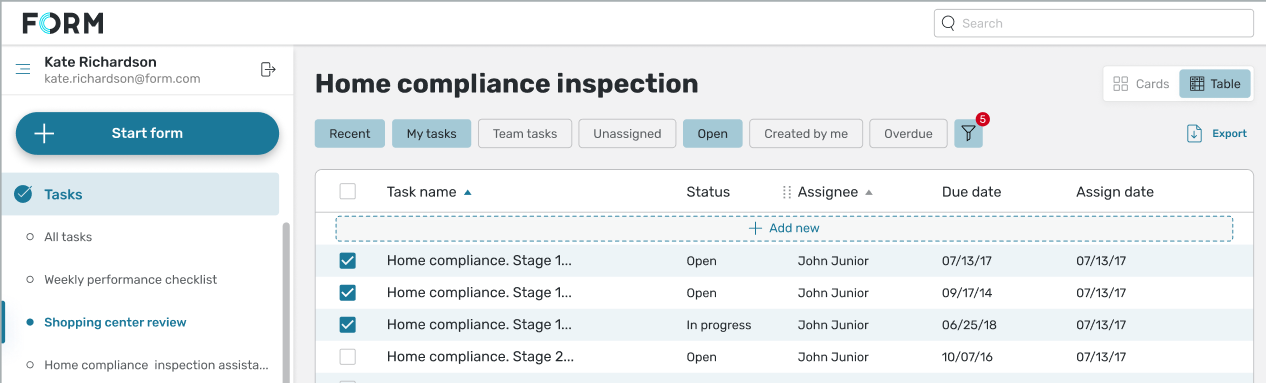The height and width of the screenshot is (383, 1266).
Task: Open Shopping center review
Action: click(115, 322)
